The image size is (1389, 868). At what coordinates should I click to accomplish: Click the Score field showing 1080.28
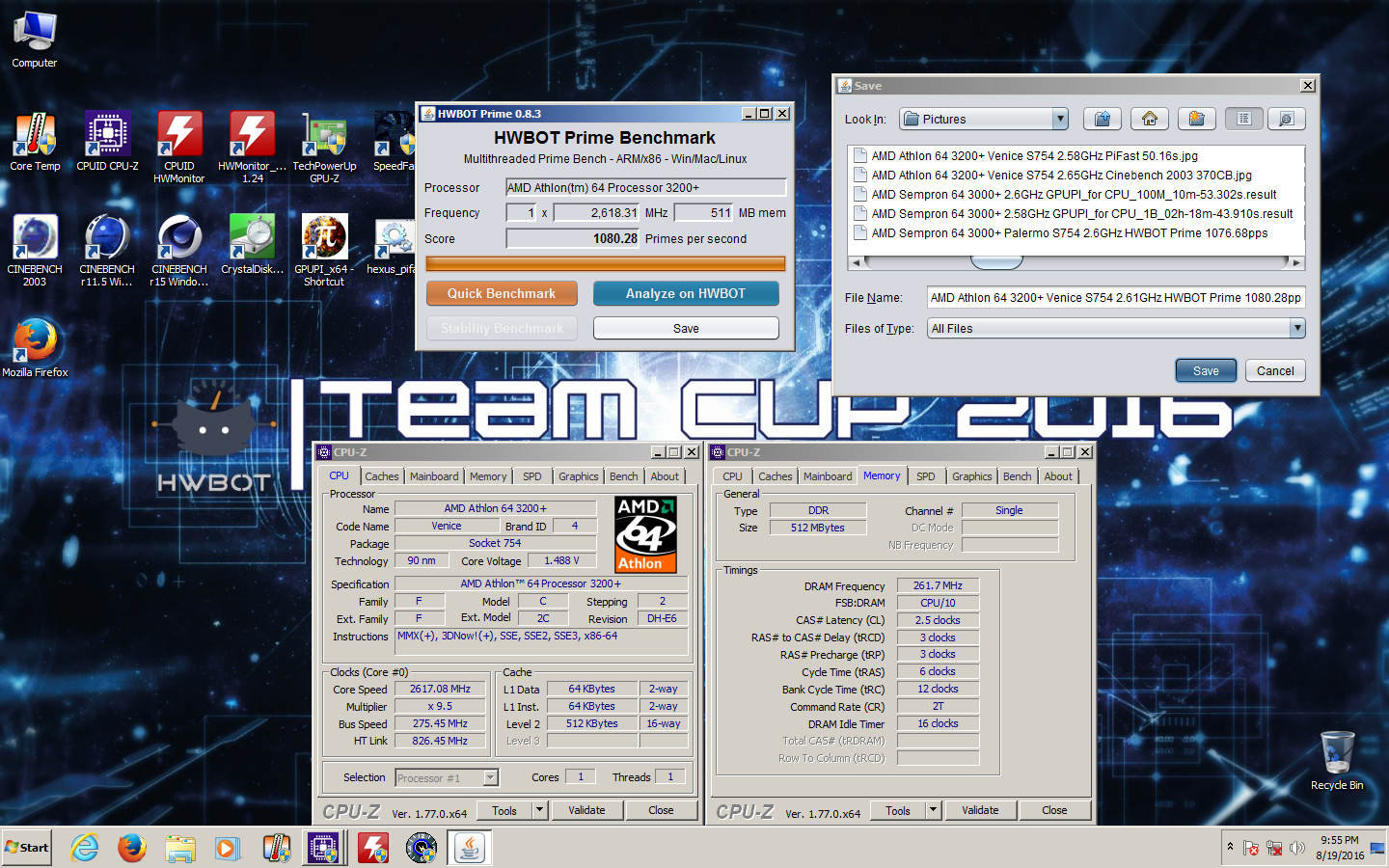(573, 238)
